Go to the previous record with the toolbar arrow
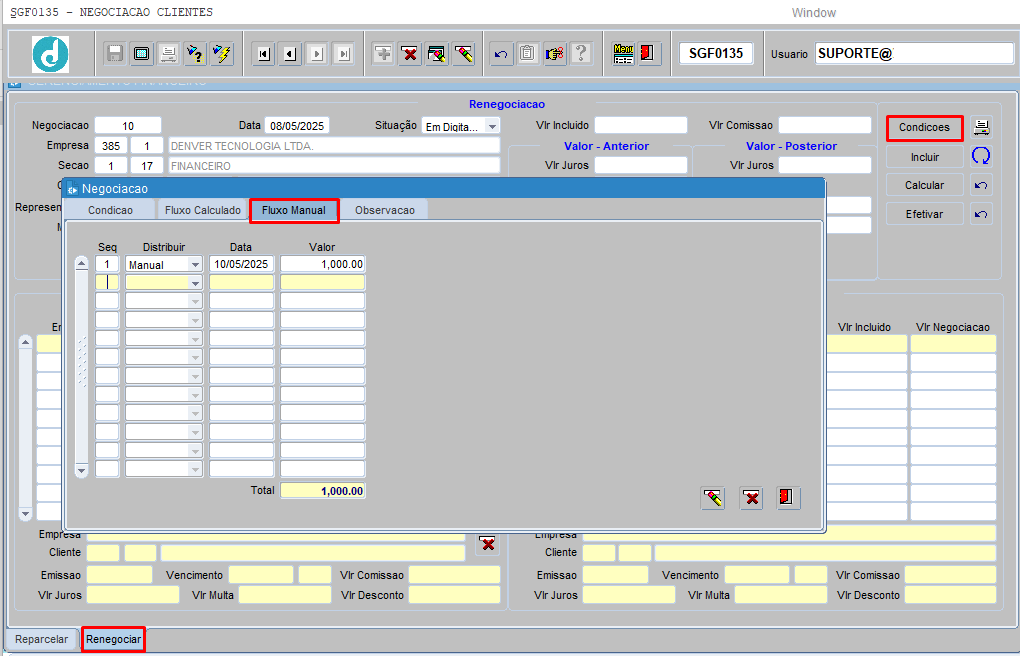Viewport: 1020px width, 656px height. [290, 54]
